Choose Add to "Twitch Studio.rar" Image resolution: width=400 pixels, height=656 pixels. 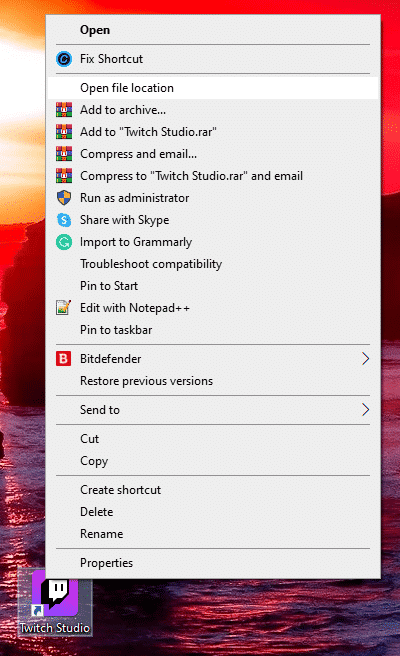coord(213,132)
